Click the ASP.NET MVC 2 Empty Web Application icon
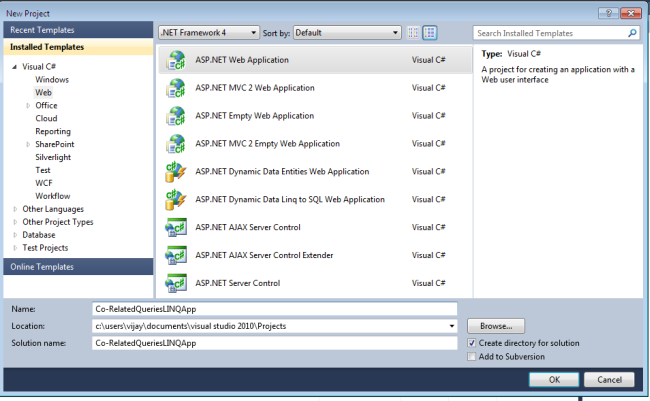Image resolution: width=650 pixels, height=401 pixels. [176, 144]
